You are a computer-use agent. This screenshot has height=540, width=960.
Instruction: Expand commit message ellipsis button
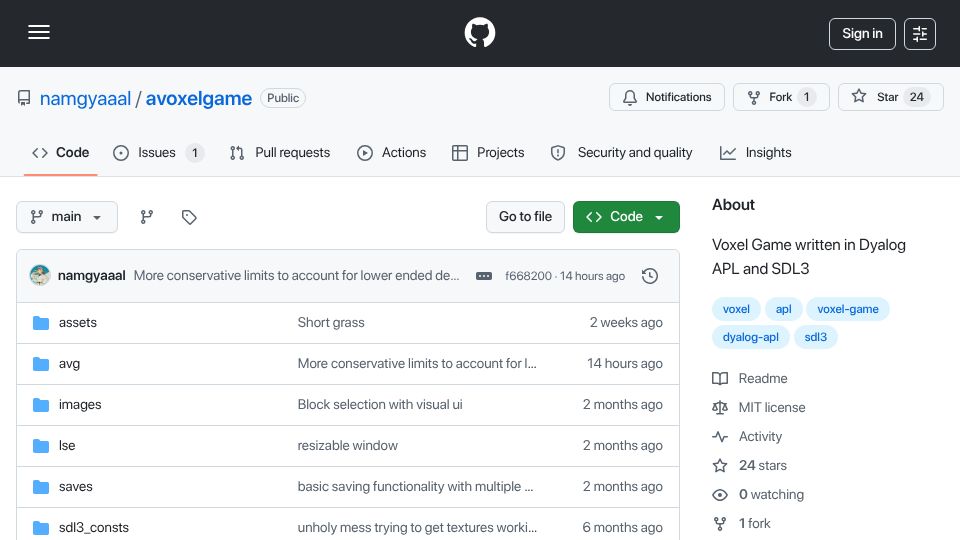(484, 276)
